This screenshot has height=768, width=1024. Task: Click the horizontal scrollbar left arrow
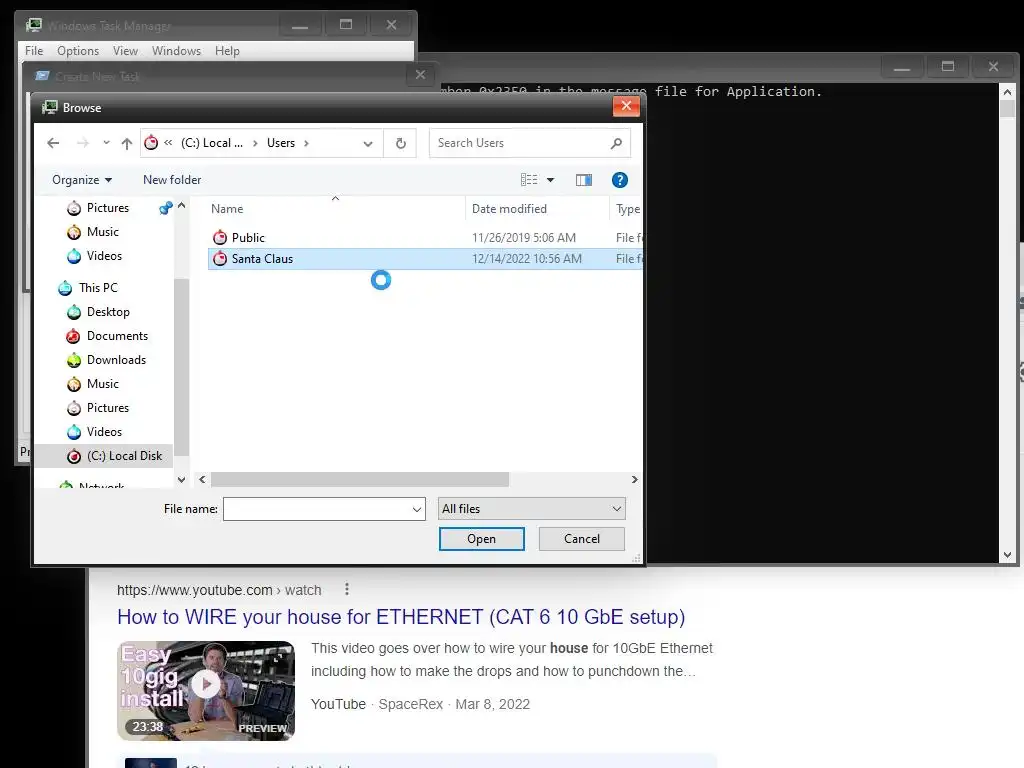(x=202, y=479)
